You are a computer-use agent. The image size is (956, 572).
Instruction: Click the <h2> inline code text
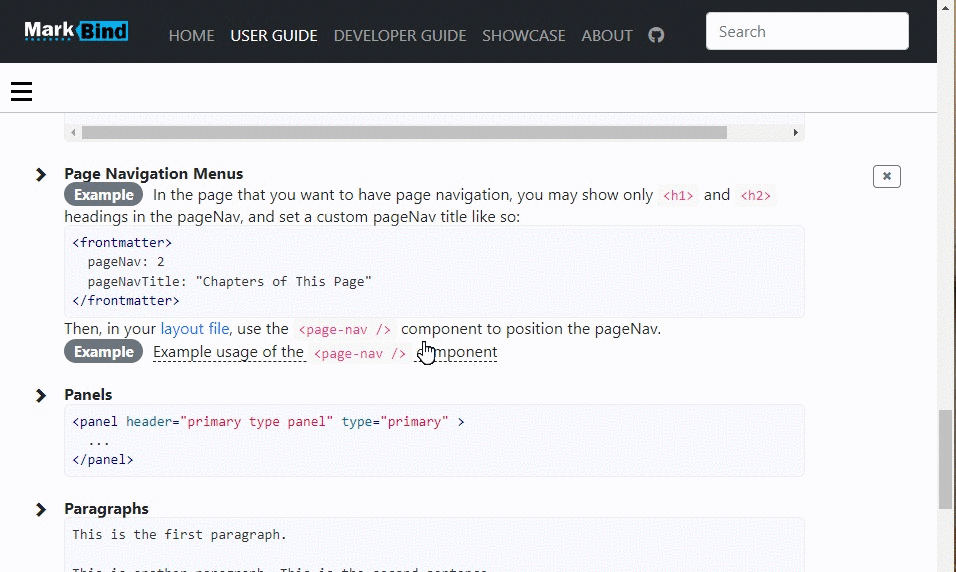coord(755,196)
